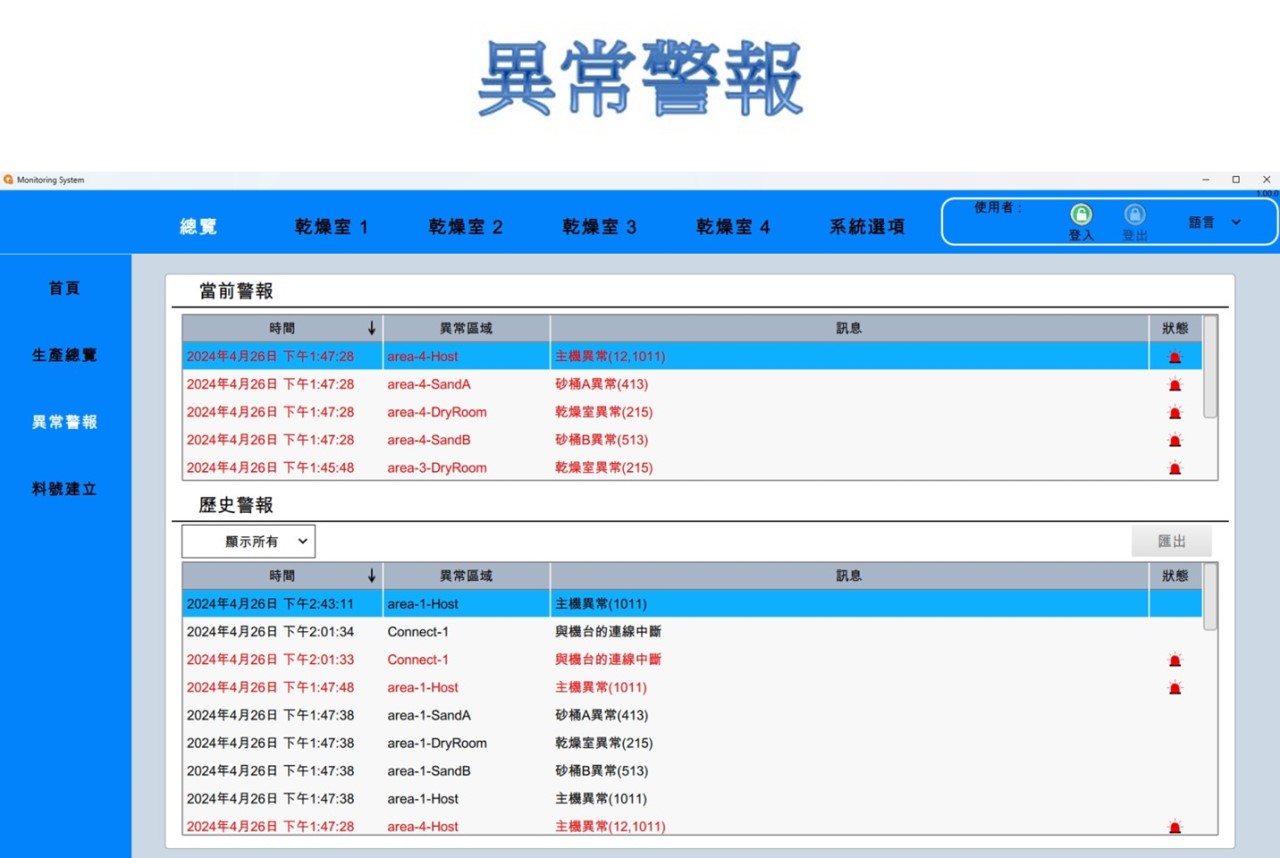Open 料號建立 from the sidebar

[65, 489]
